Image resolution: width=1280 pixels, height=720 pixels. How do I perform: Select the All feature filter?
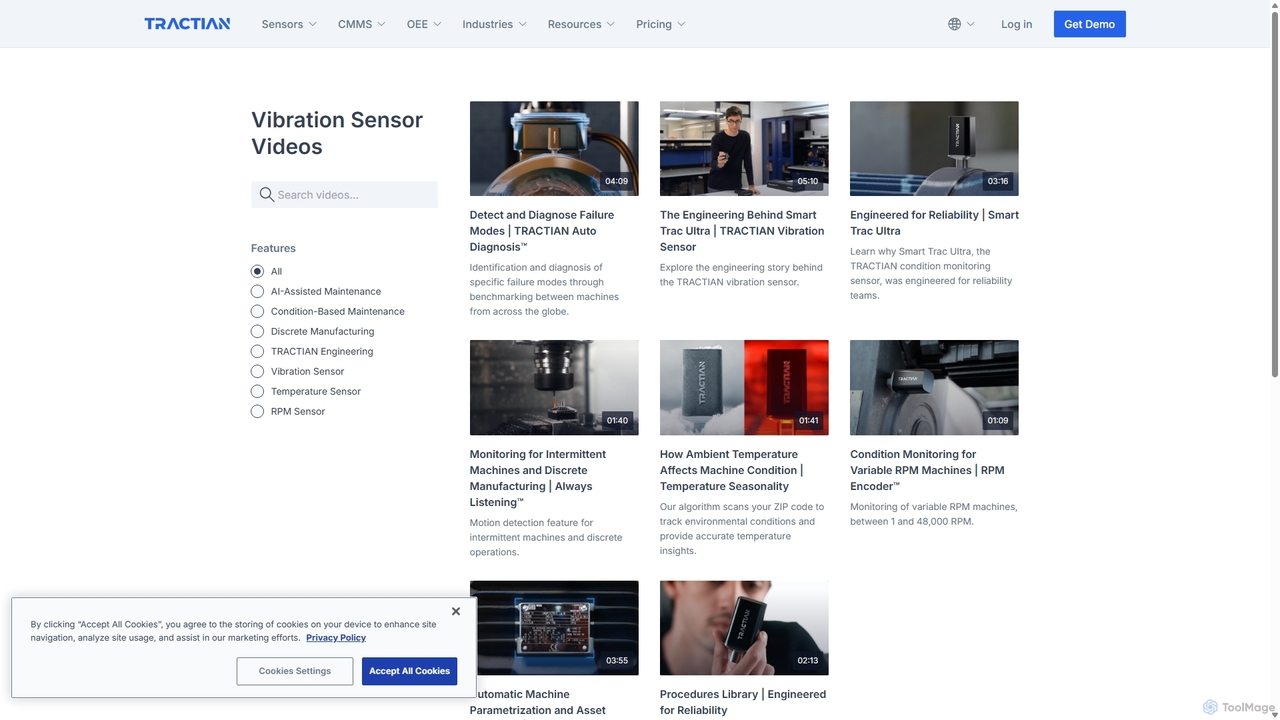point(257,271)
